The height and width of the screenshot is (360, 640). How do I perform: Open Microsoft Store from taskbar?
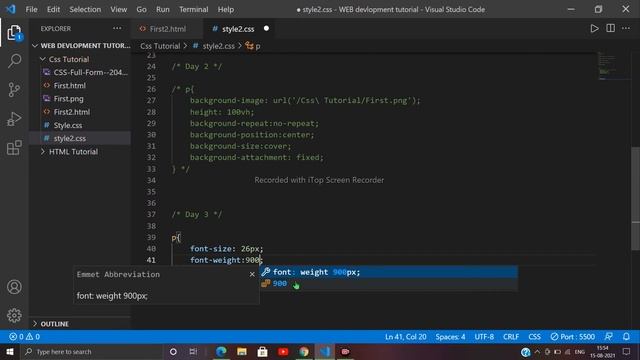(262, 351)
